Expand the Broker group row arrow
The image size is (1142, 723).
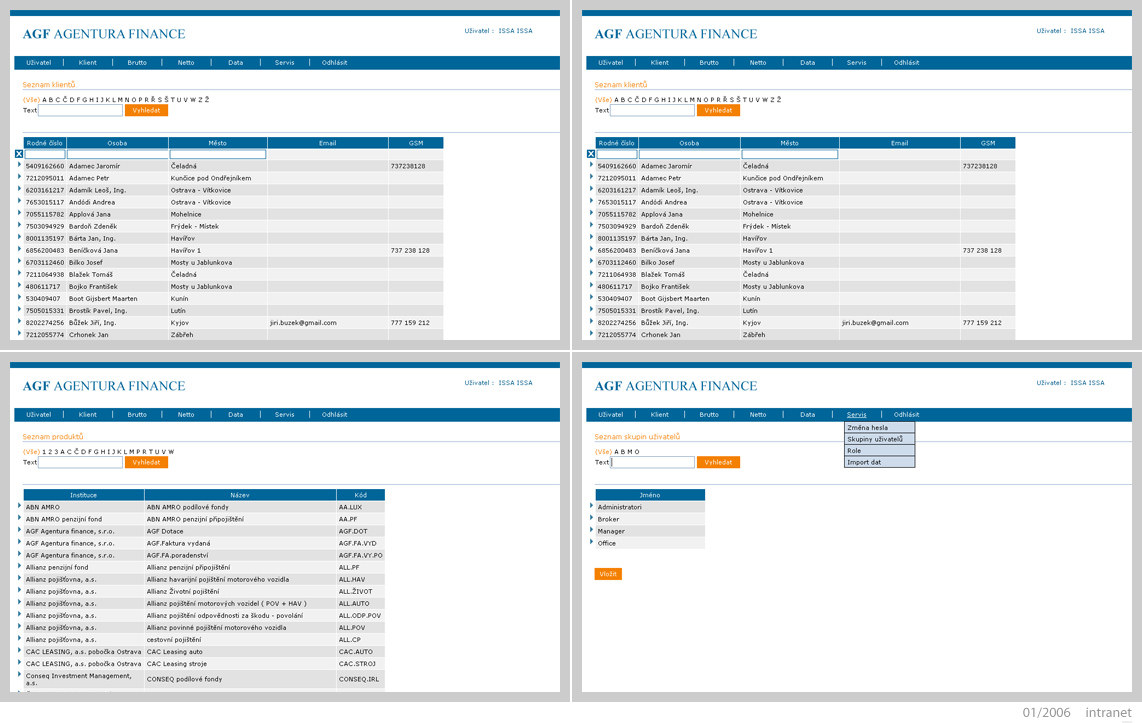point(591,518)
